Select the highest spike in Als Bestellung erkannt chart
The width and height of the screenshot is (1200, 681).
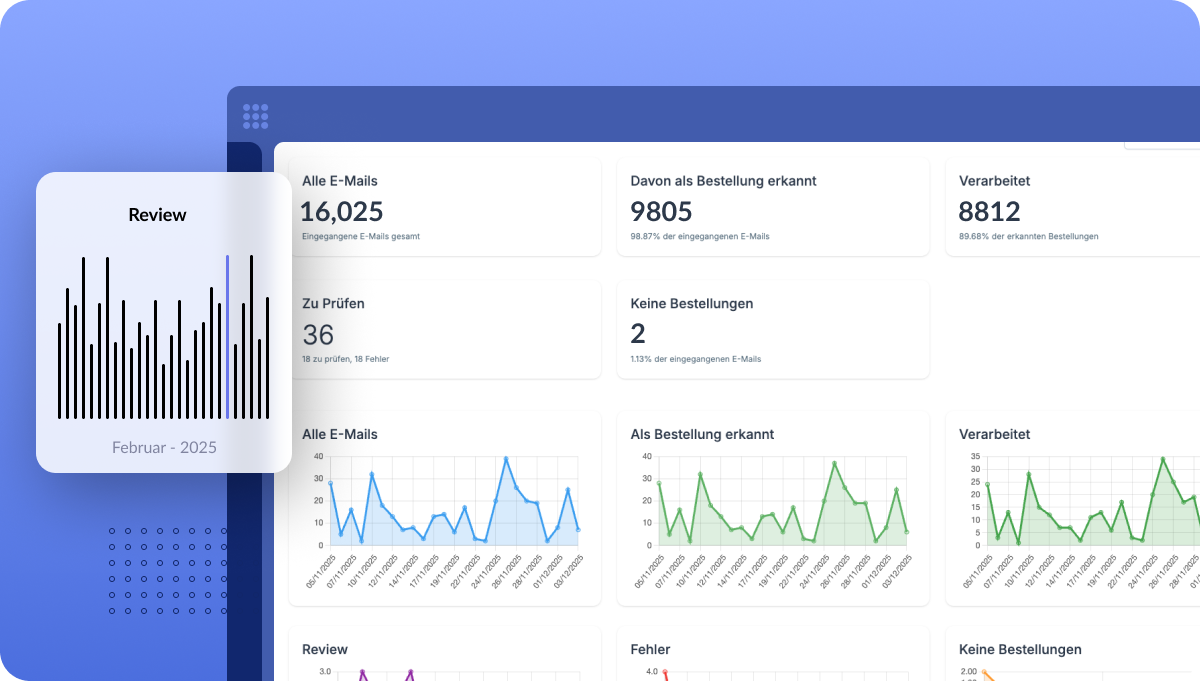836,462
